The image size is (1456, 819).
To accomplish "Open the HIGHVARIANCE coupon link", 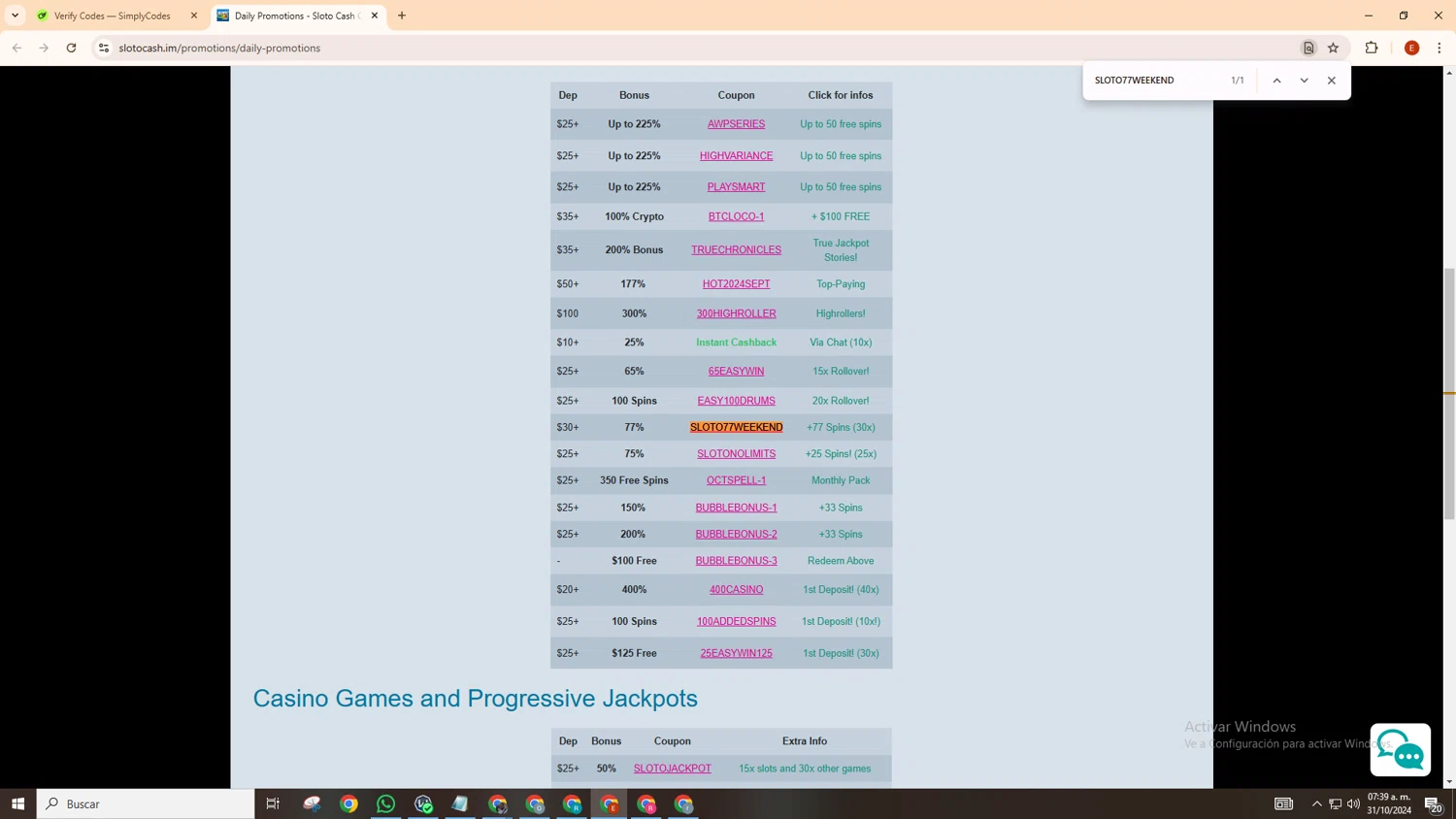I will [x=736, y=155].
